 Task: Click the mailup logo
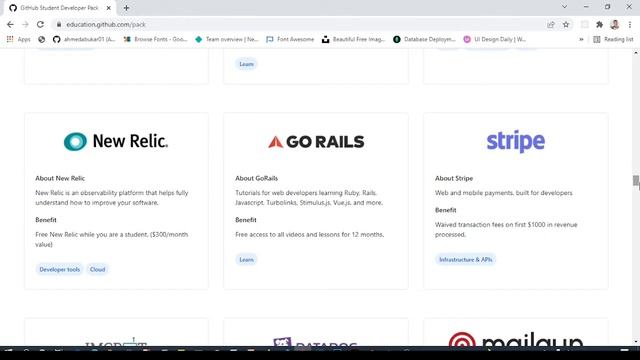pos(516,340)
